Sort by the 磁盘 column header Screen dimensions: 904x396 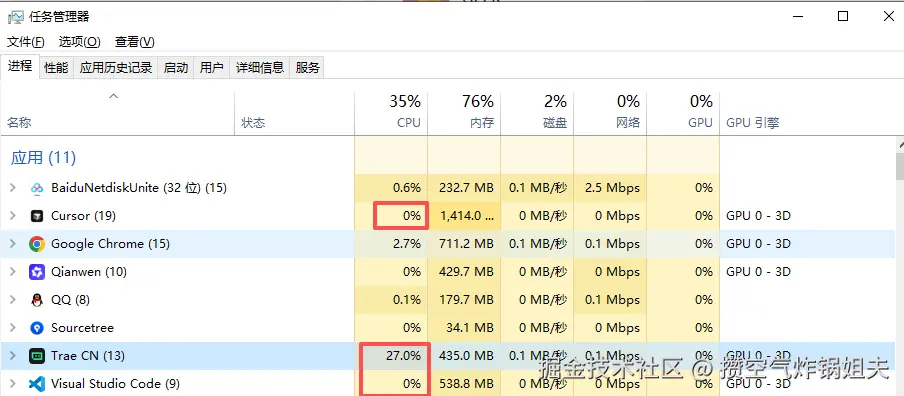[x=537, y=114]
